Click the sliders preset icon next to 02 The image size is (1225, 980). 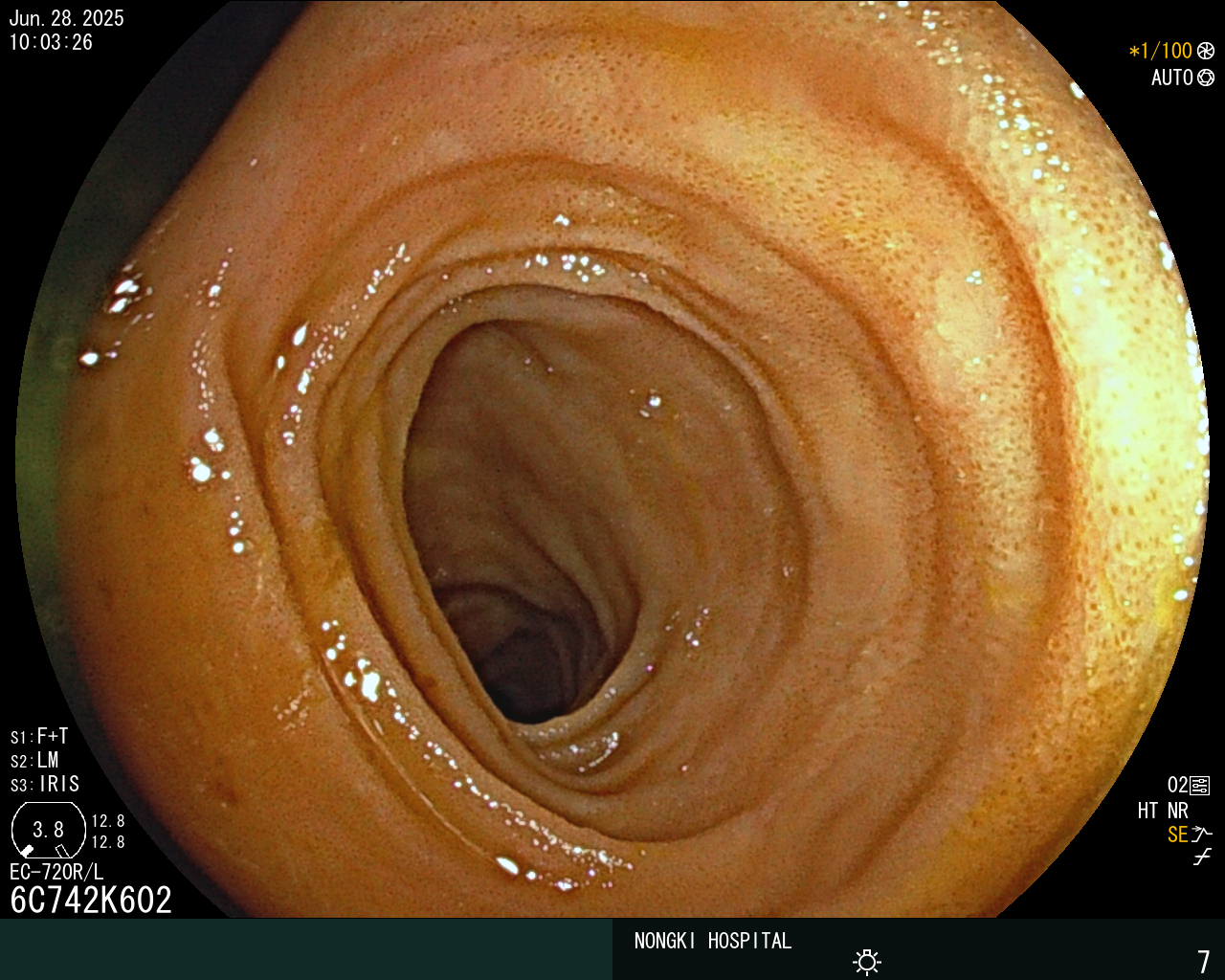[1200, 786]
